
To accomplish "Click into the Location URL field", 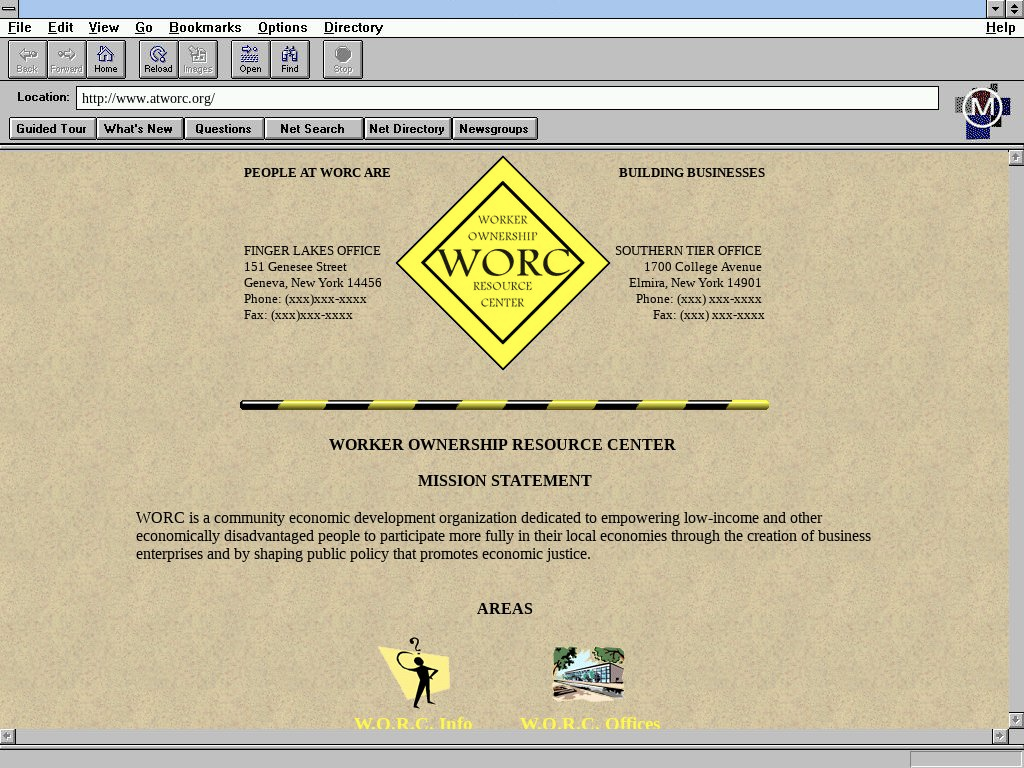I will (507, 98).
